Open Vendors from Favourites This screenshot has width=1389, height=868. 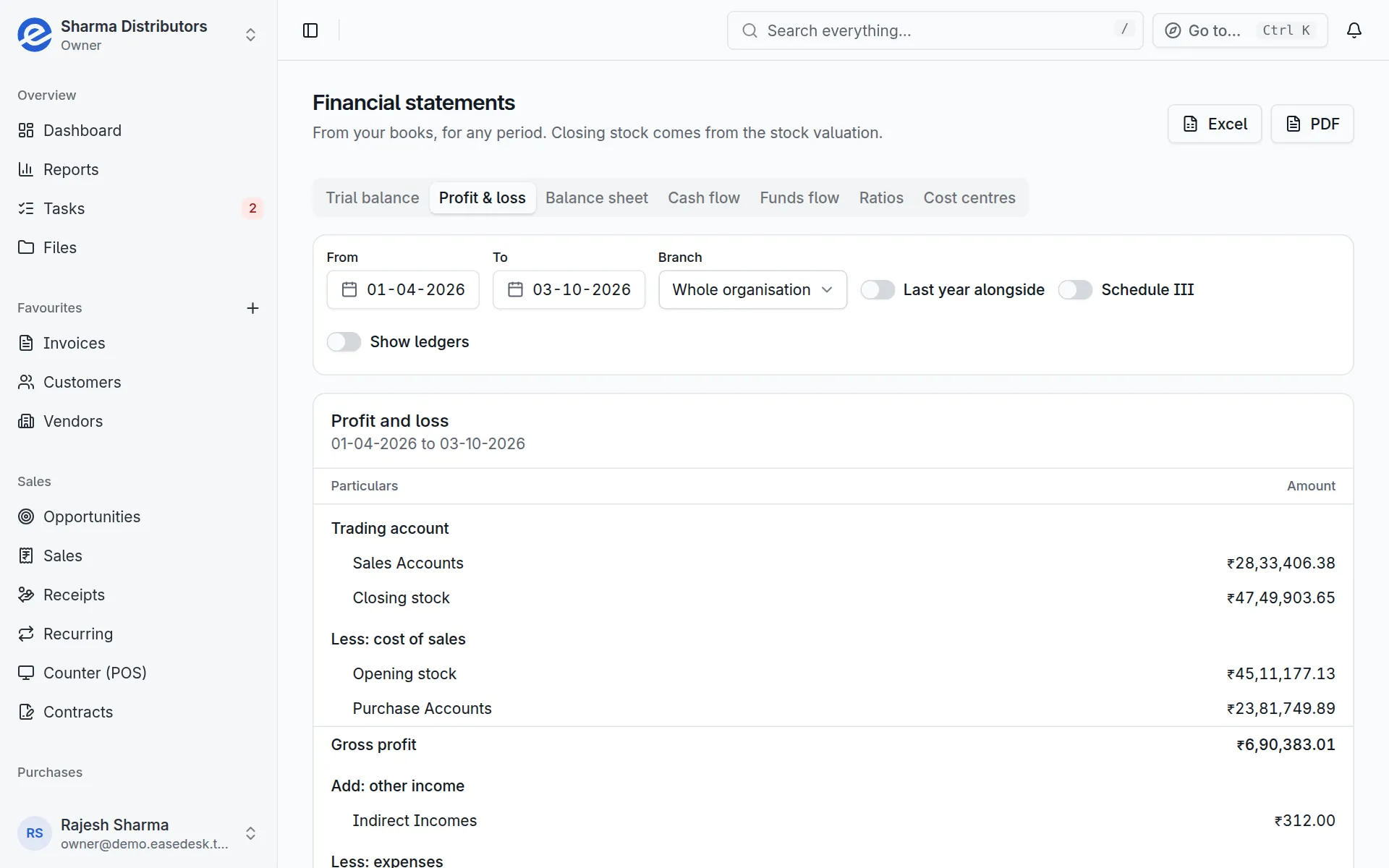click(x=139, y=421)
